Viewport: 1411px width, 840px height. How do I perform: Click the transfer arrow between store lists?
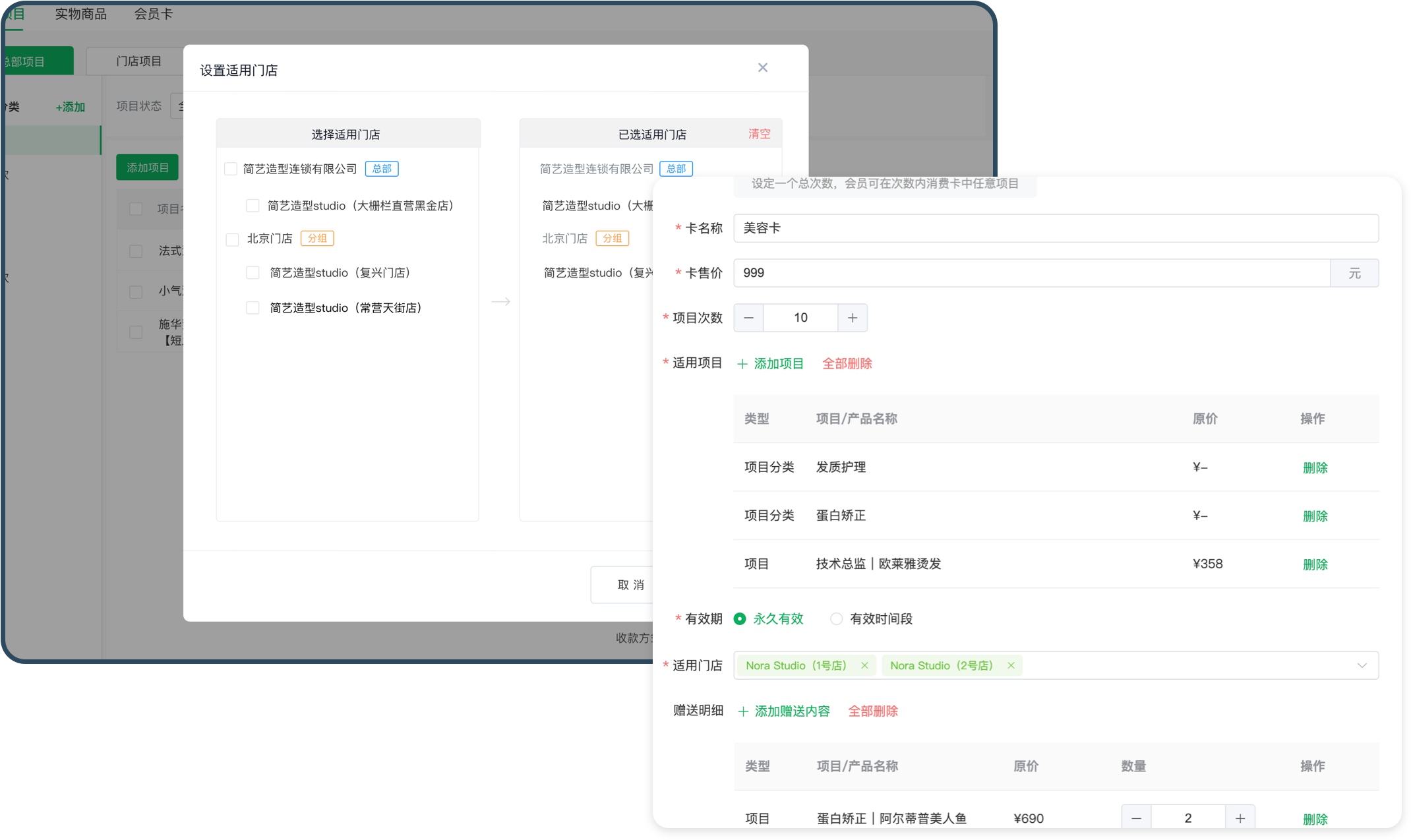pos(501,301)
